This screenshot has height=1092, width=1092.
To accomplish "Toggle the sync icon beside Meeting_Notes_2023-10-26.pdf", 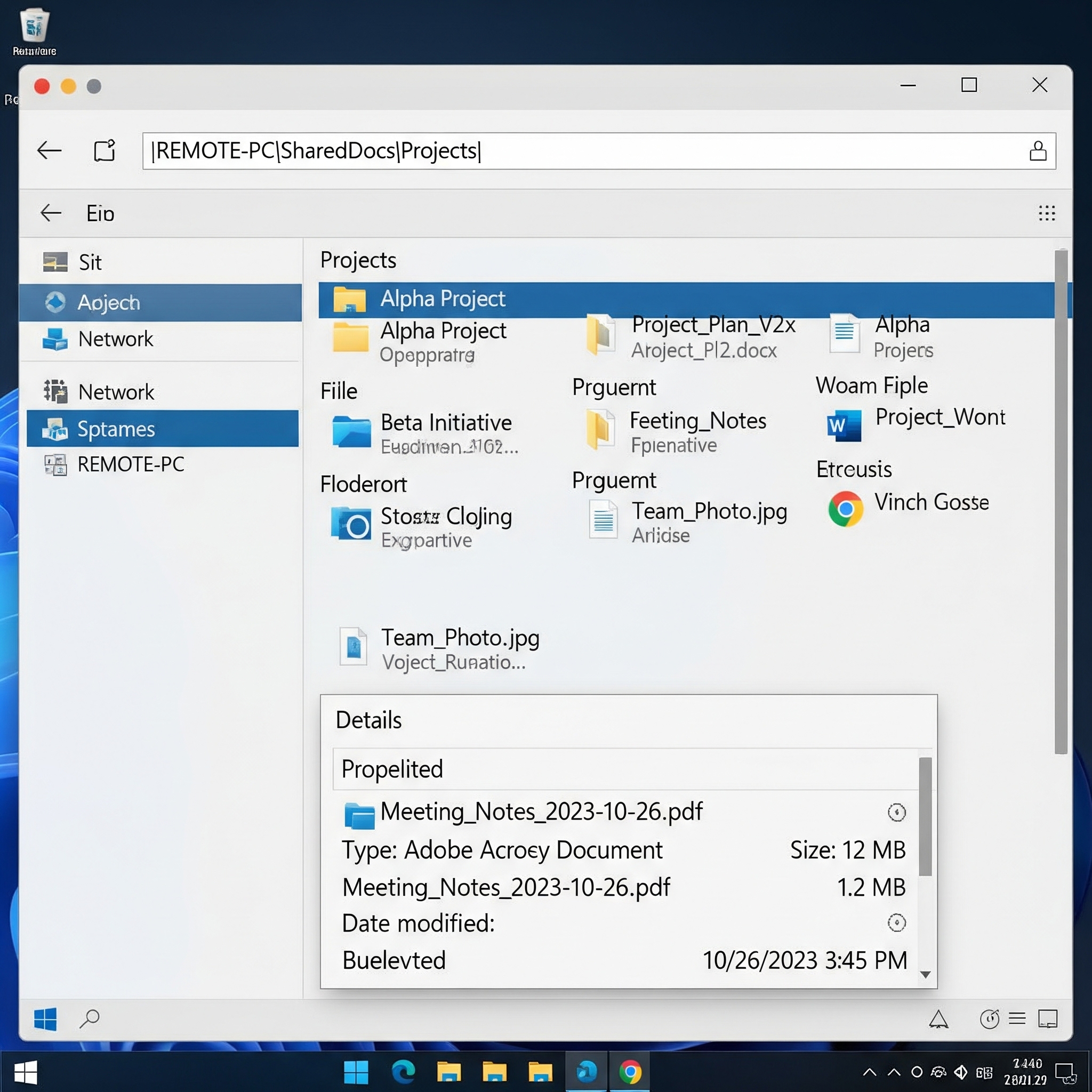I will click(897, 813).
